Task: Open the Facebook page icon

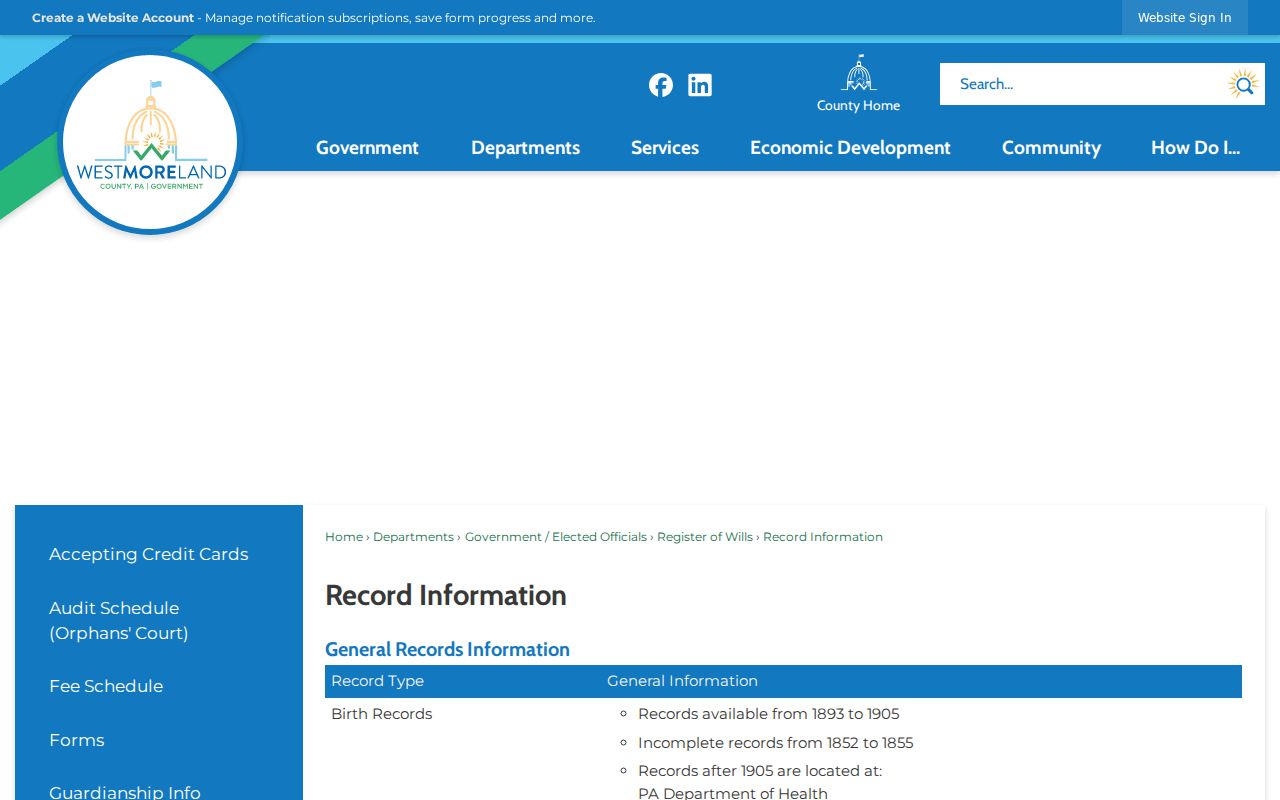Action: (x=661, y=85)
